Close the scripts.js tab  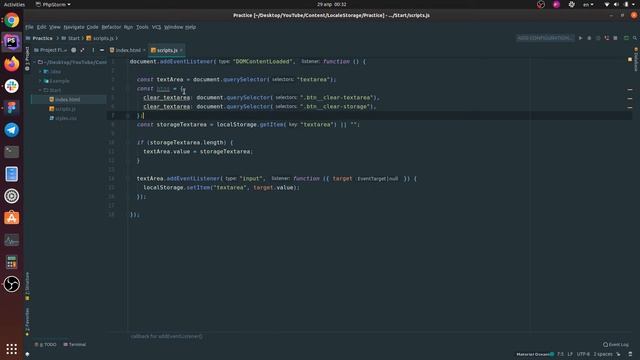point(181,50)
